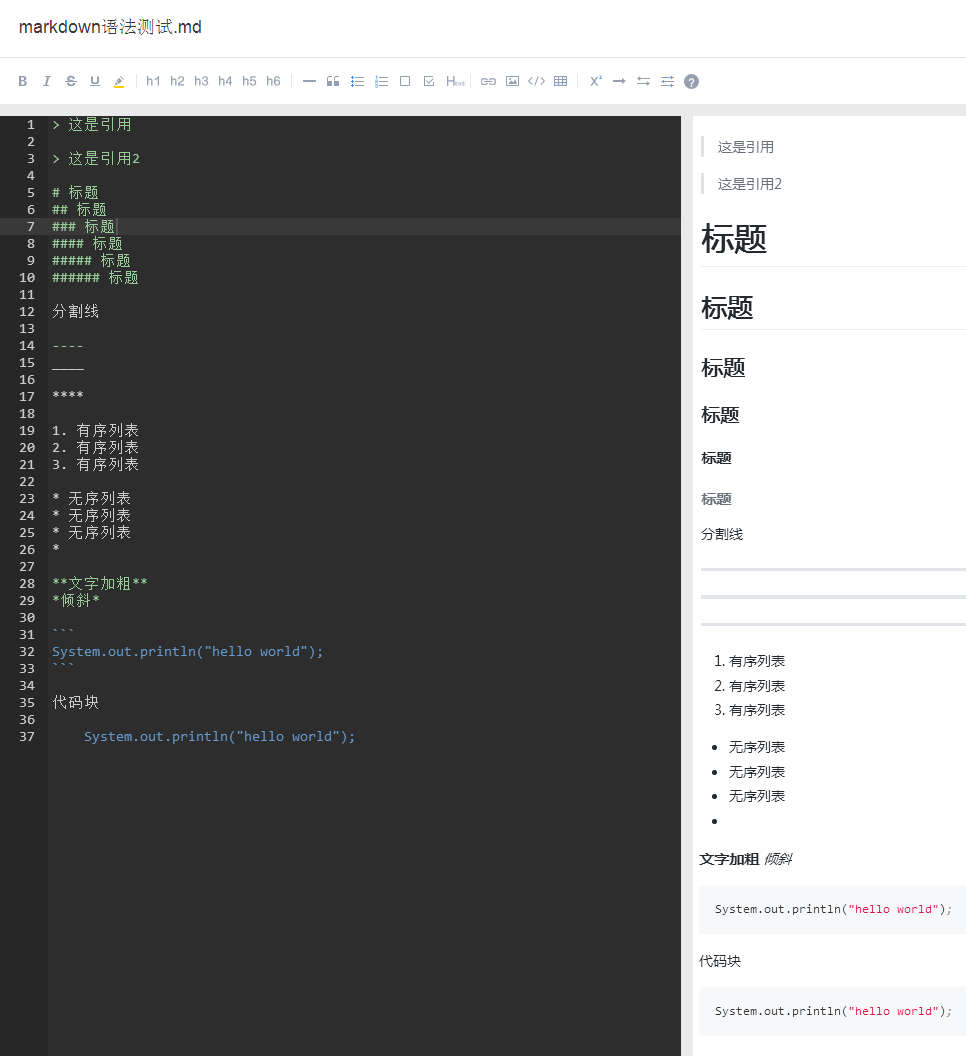Insert a horizontal rule divider
The image size is (966, 1056).
pos(309,81)
